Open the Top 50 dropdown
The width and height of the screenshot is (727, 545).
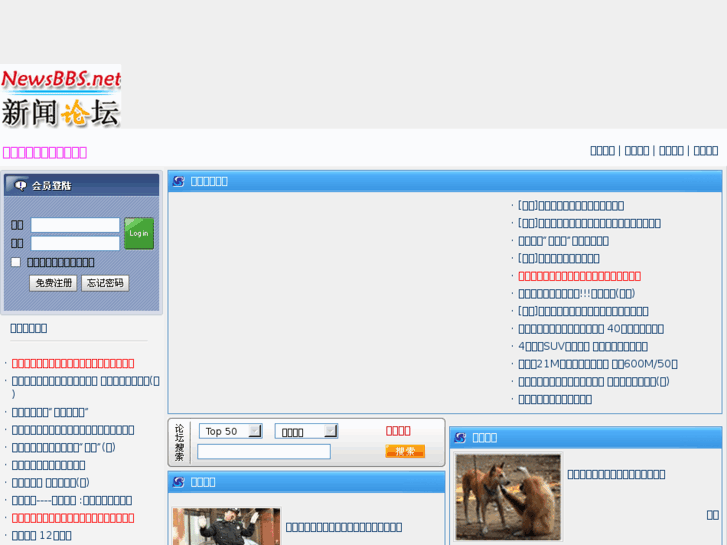tap(231, 431)
